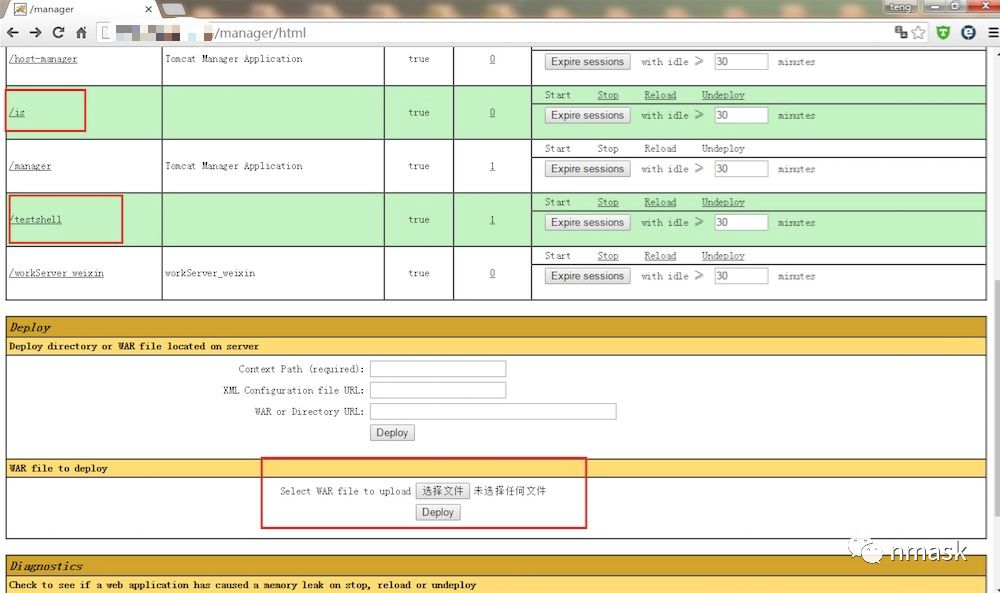The height and width of the screenshot is (593, 1000).
Task: Stop the /workServer_weixin application
Action: 608,256
